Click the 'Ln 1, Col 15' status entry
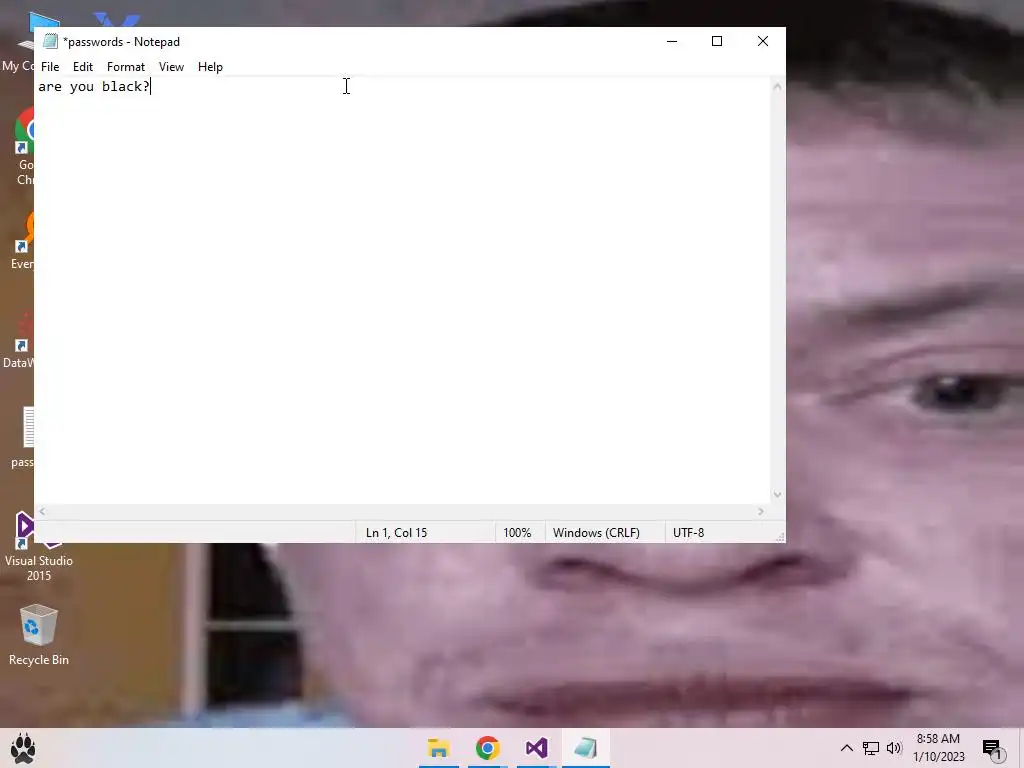Viewport: 1024px width, 768px height. (396, 533)
